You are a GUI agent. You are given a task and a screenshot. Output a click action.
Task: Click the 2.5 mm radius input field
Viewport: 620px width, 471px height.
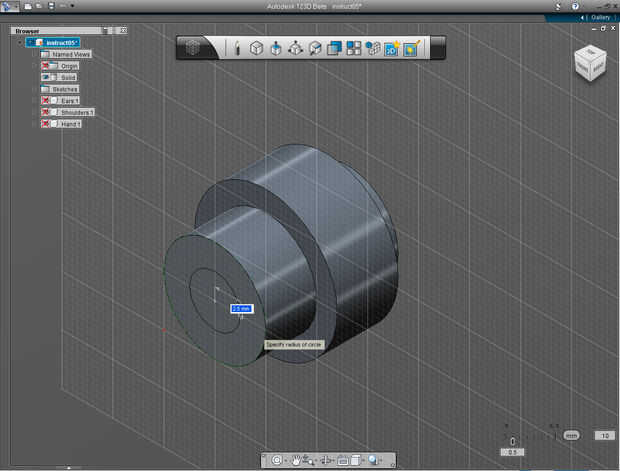[242, 308]
